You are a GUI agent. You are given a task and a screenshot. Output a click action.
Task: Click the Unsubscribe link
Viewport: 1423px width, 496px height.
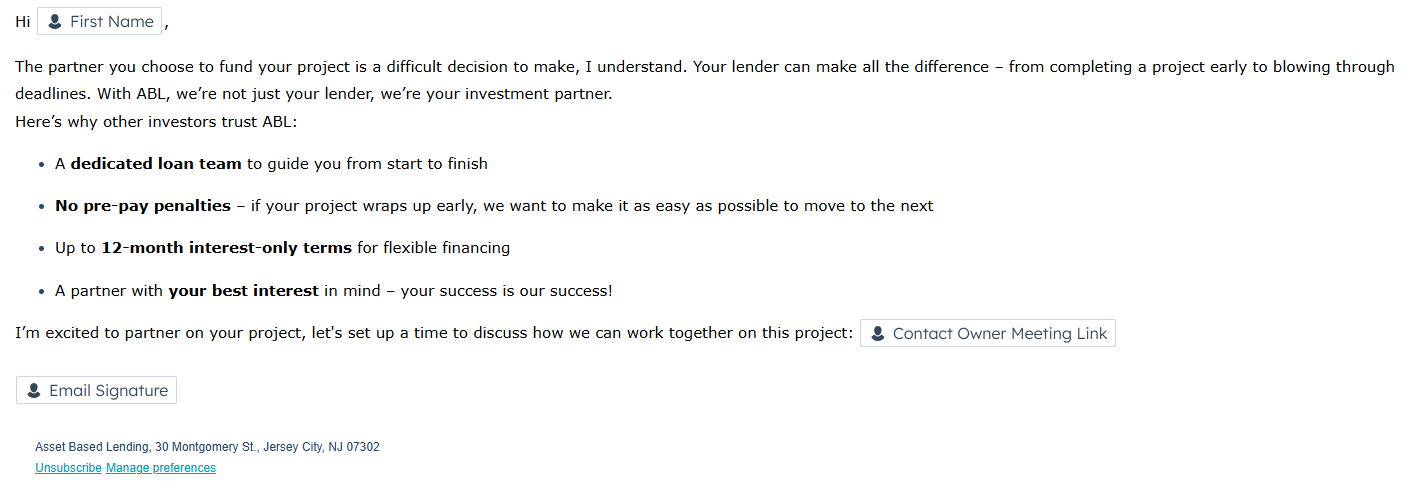click(68, 468)
